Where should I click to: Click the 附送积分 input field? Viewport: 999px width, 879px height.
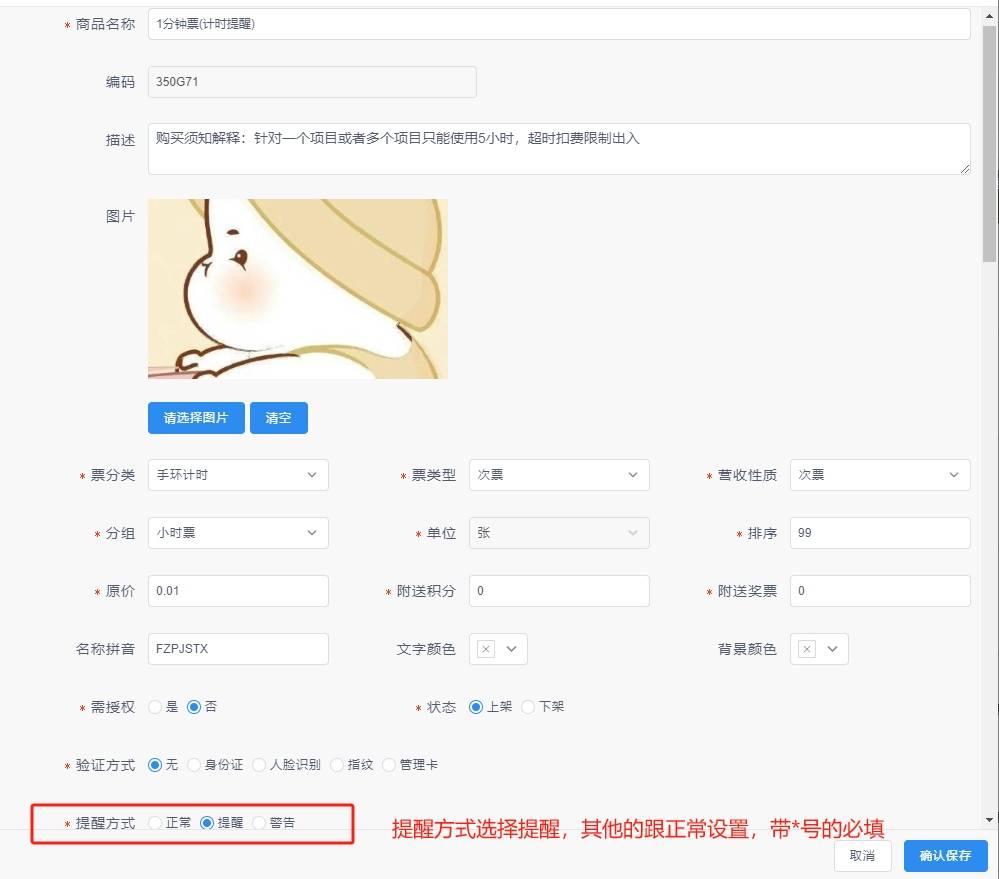[559, 591]
